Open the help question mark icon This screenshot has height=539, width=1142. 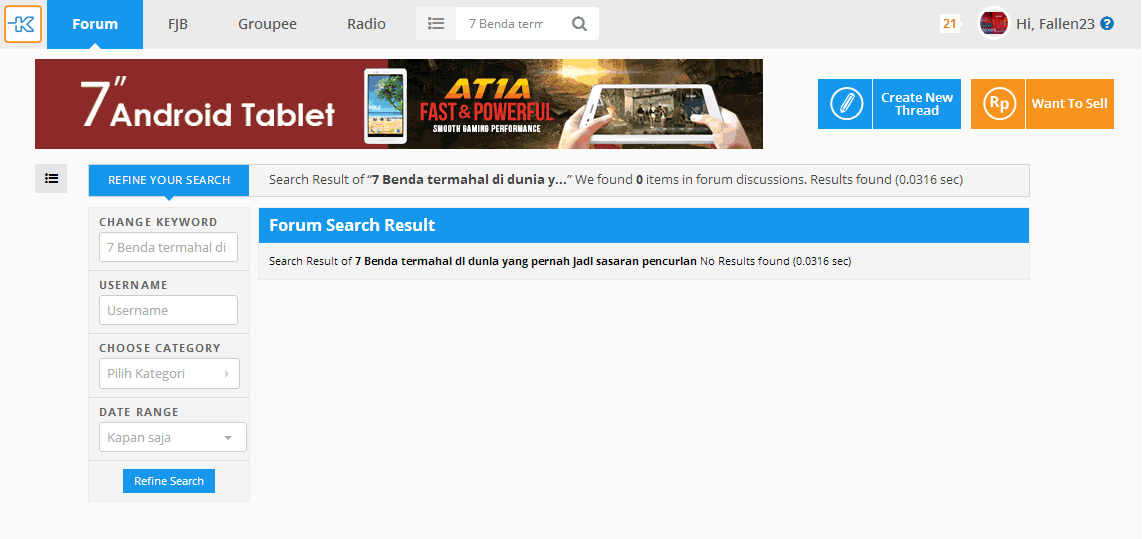pos(1107,24)
